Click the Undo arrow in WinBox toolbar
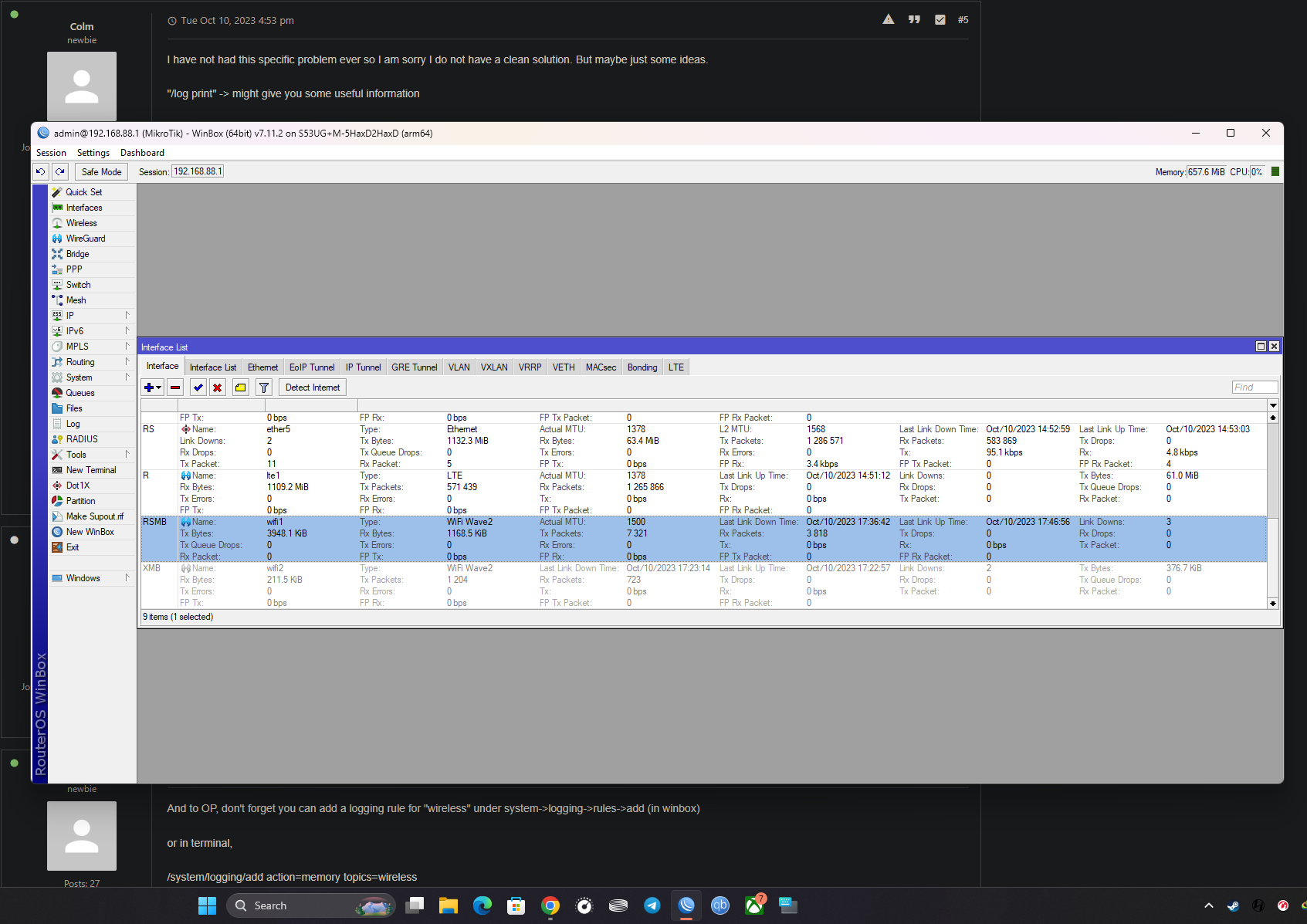Image resolution: width=1307 pixels, height=924 pixels. (41, 171)
